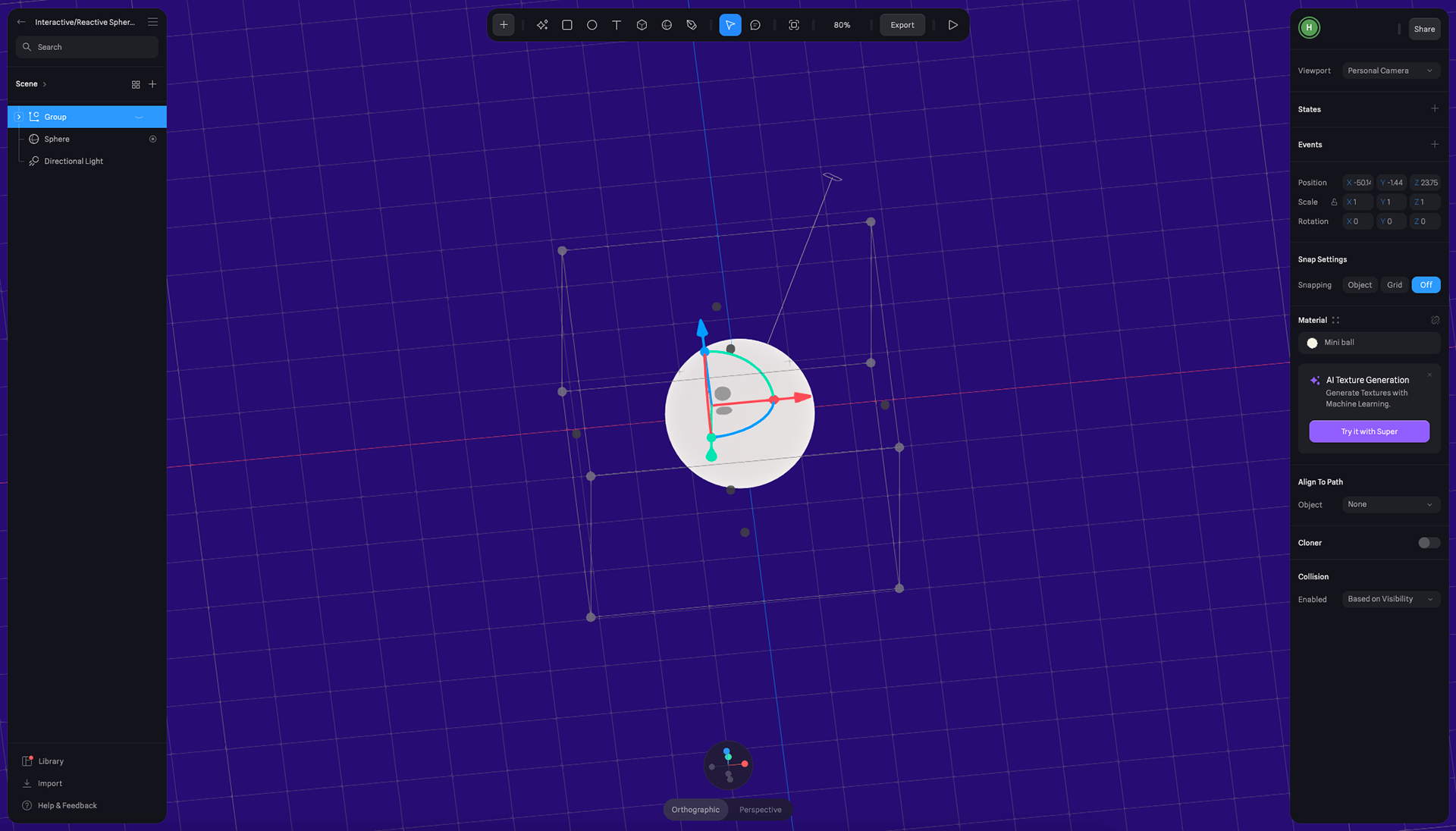
Task: Click the Export button
Action: (902, 25)
